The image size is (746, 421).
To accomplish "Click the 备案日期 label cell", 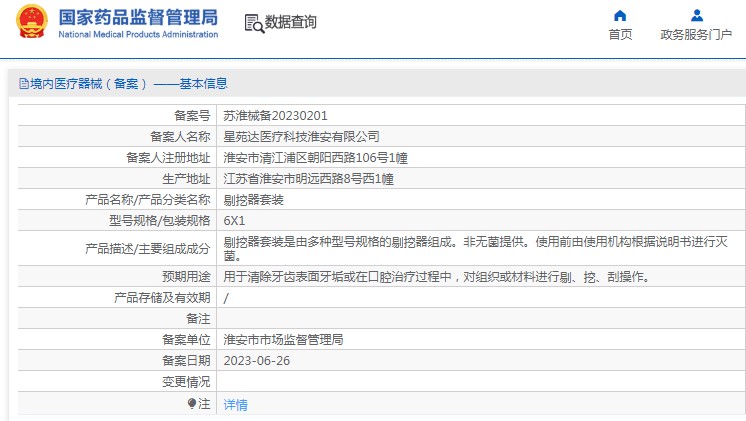I will (117, 361).
